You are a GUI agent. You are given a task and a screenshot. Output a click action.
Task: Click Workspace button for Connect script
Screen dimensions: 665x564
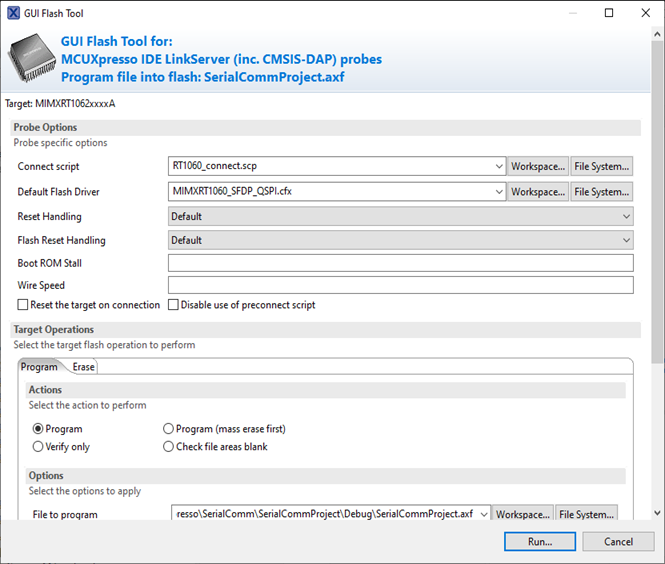point(538,167)
